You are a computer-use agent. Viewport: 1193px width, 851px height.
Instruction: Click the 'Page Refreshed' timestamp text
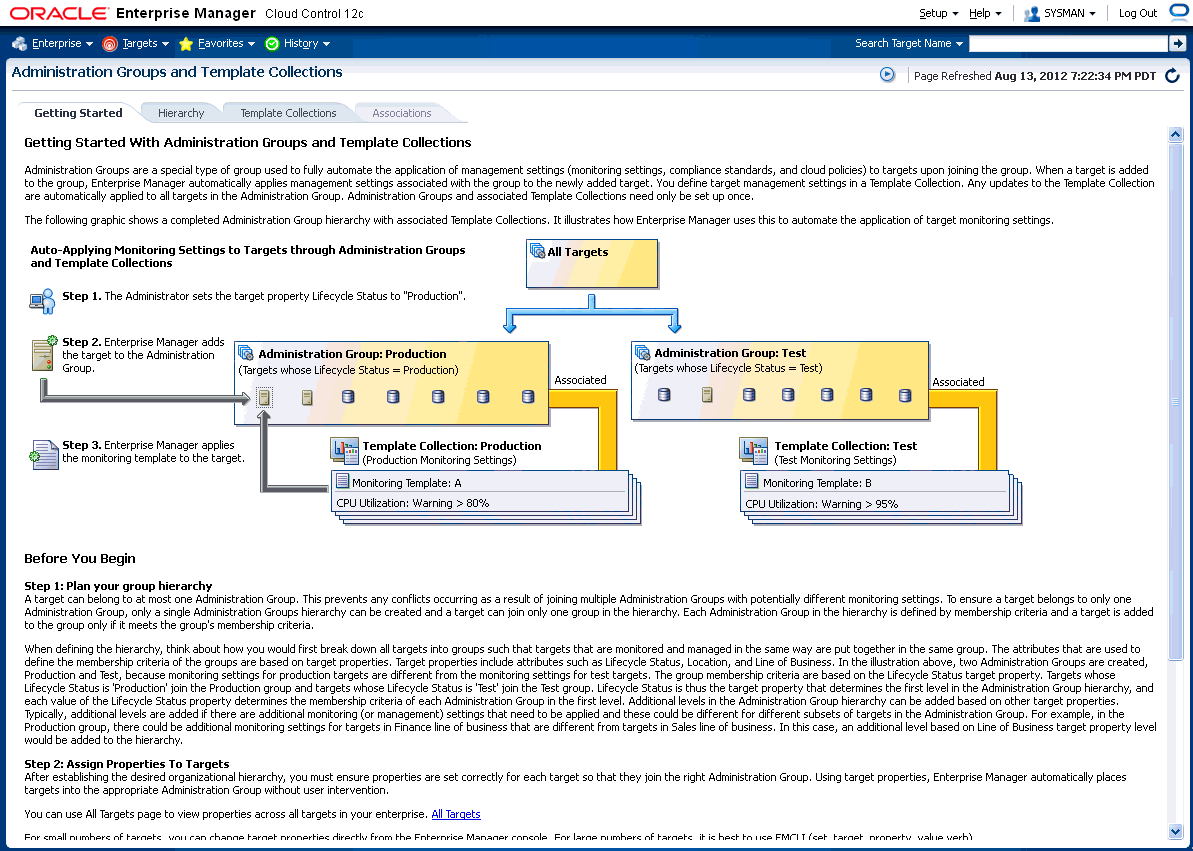click(1035, 75)
